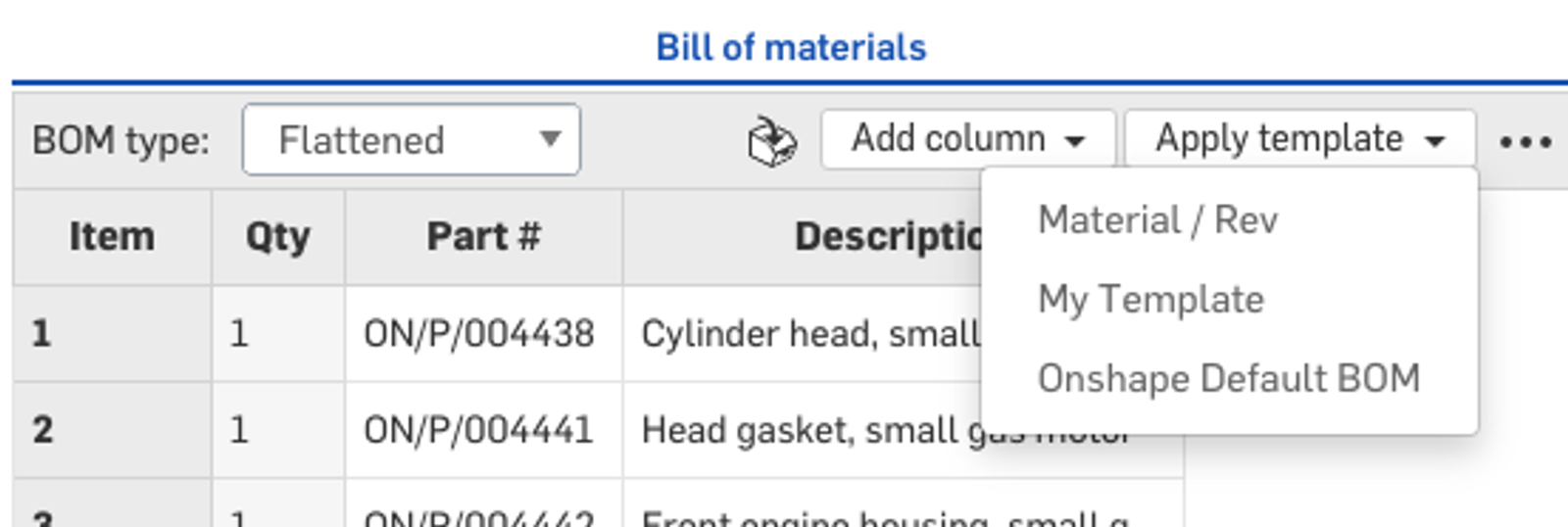Open the three-dot more options menu

click(x=1525, y=142)
